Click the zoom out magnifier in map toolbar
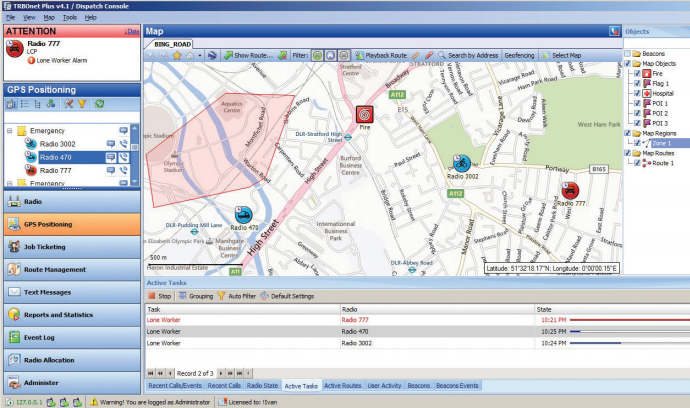The height and width of the screenshot is (408, 690). pyautogui.click(x=164, y=56)
